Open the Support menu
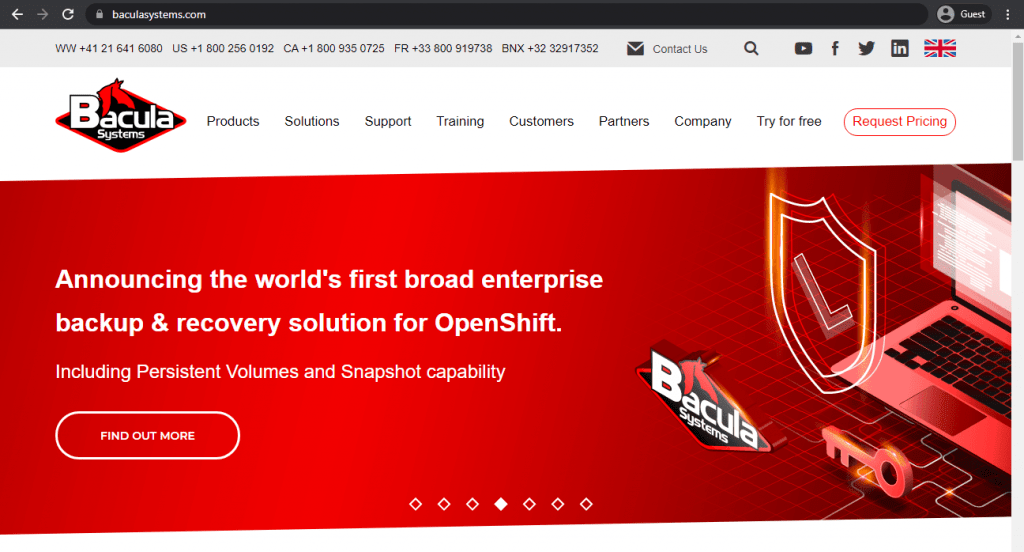Viewport: 1024px width, 552px height. [x=388, y=122]
